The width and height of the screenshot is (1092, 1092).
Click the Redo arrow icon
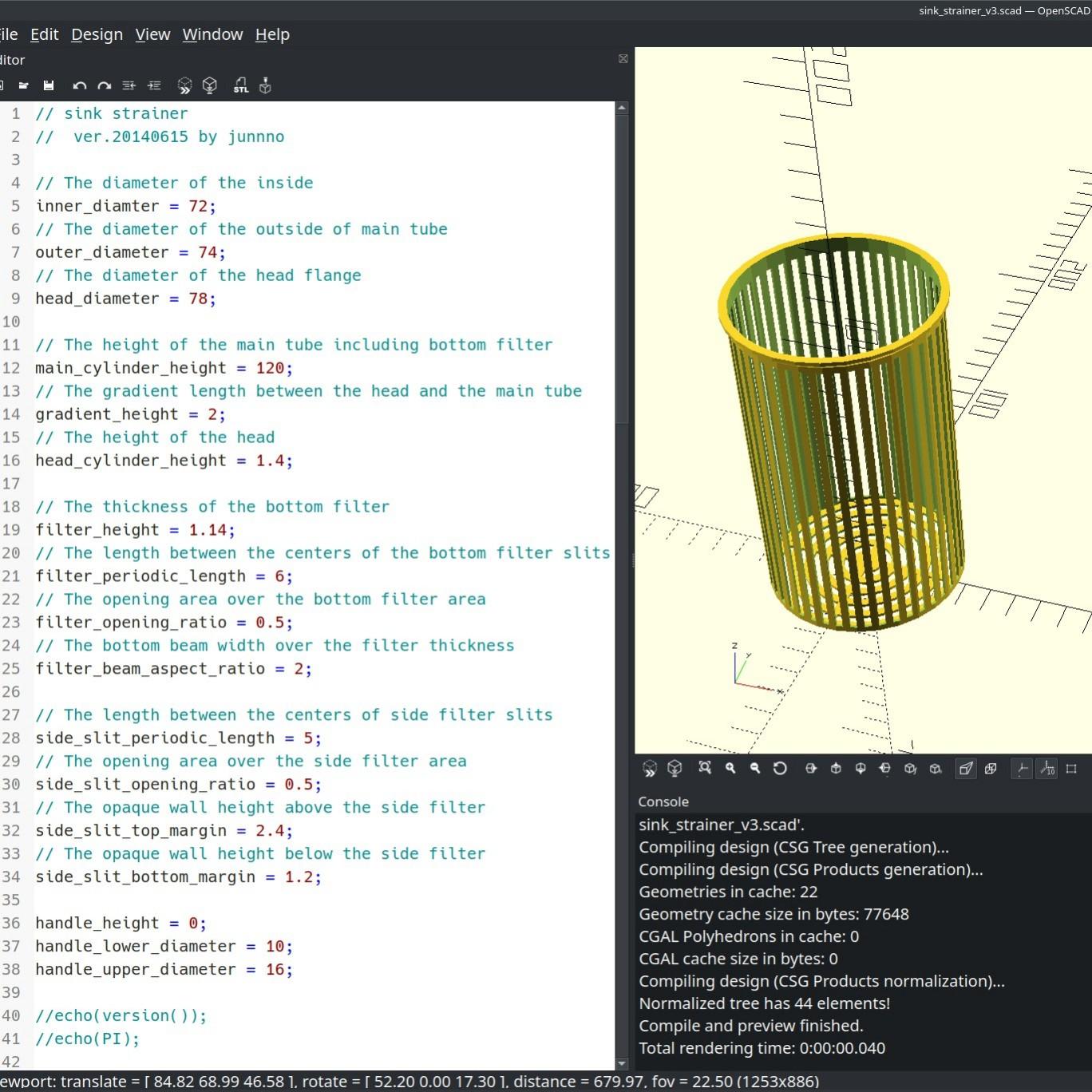click(104, 85)
